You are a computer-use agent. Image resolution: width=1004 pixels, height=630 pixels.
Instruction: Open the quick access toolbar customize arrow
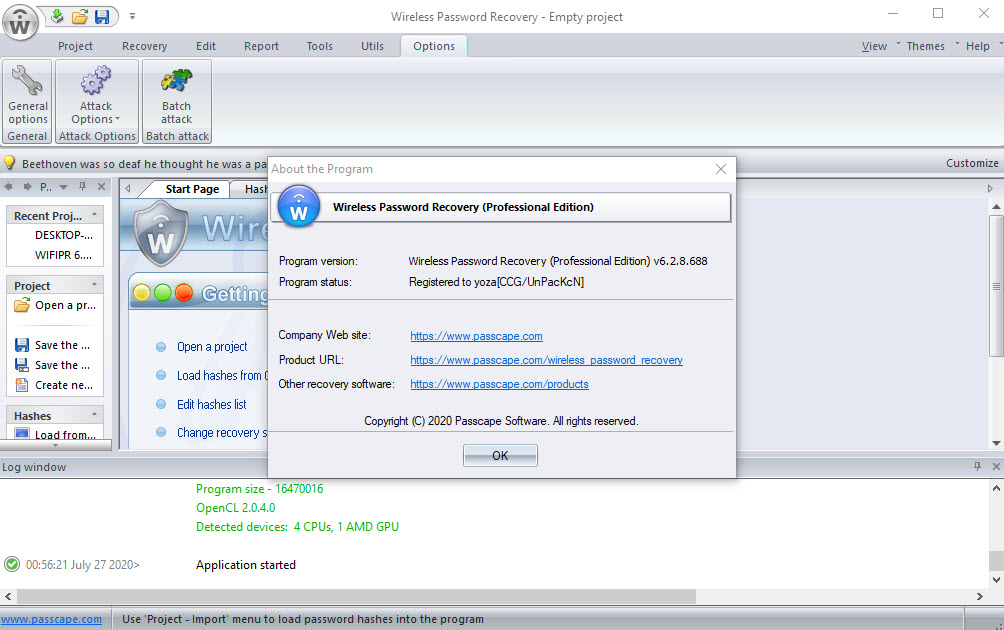(133, 16)
